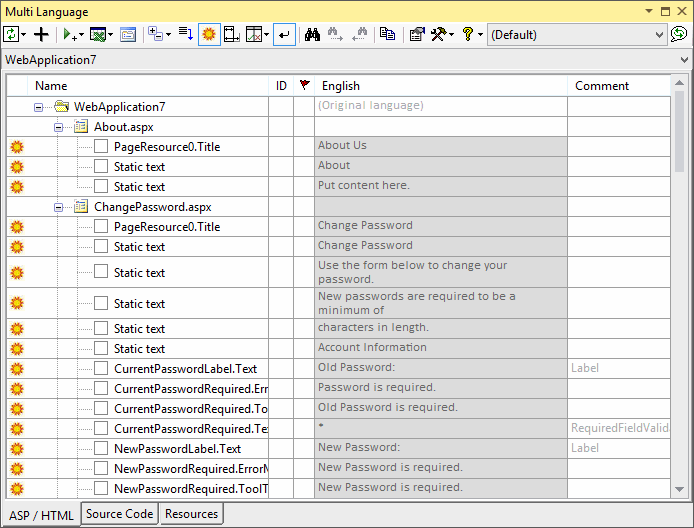The height and width of the screenshot is (528, 694).
Task: Check the box for CurrentPasswordLabel.Text
Action: (x=101, y=368)
